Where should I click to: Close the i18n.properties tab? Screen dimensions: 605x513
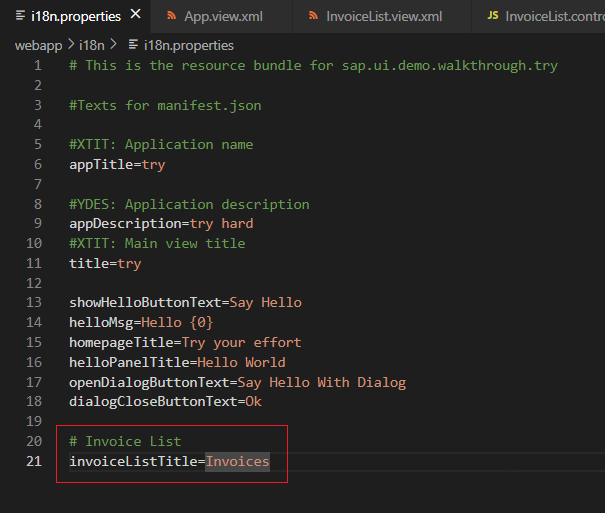pyautogui.click(x=135, y=14)
